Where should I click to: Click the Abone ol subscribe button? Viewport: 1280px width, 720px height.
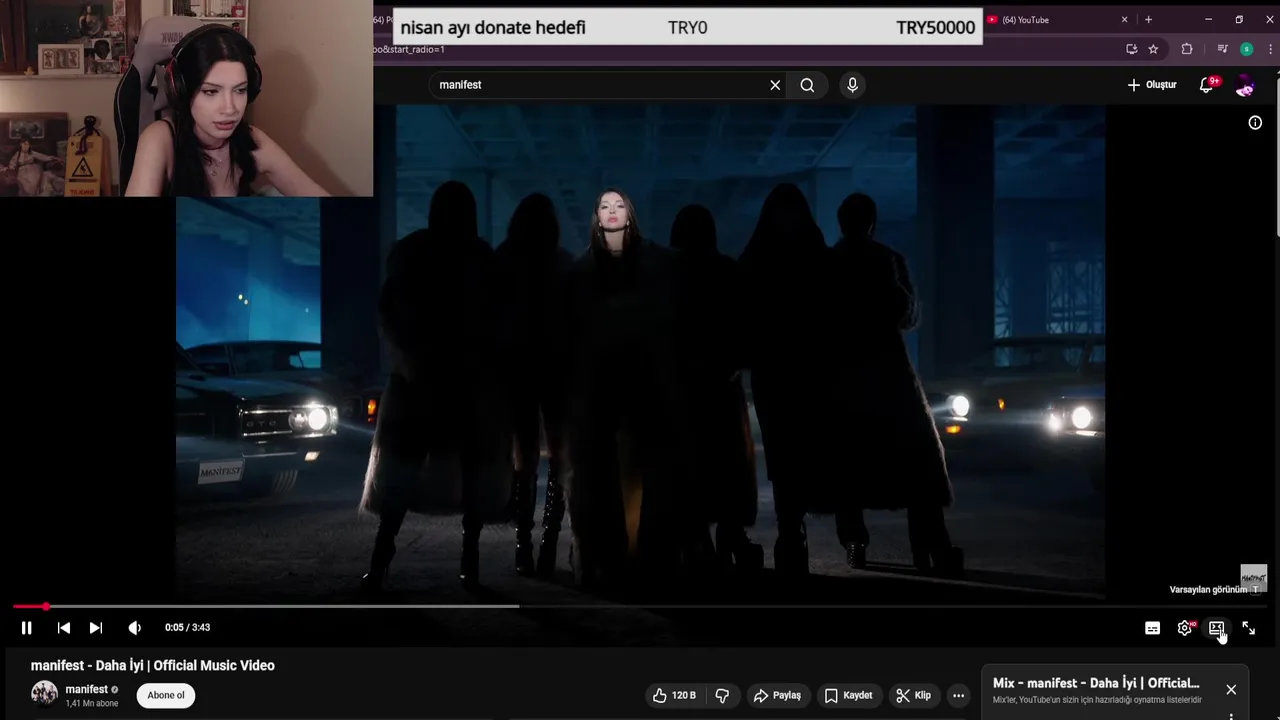pyautogui.click(x=166, y=695)
